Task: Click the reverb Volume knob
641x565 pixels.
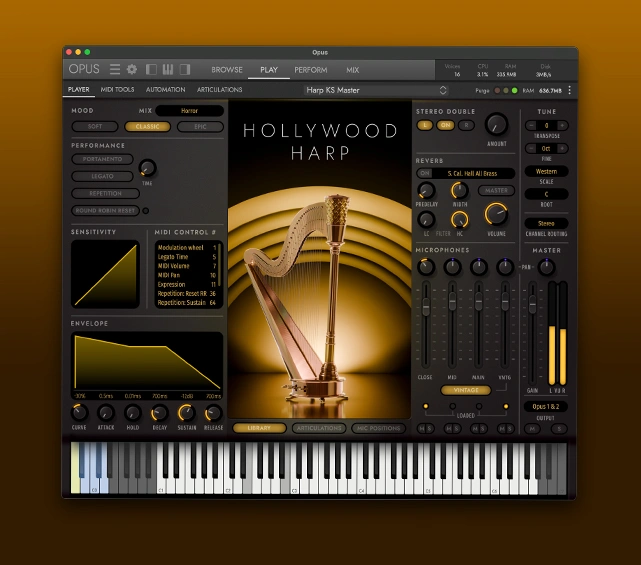Action: 496,214
